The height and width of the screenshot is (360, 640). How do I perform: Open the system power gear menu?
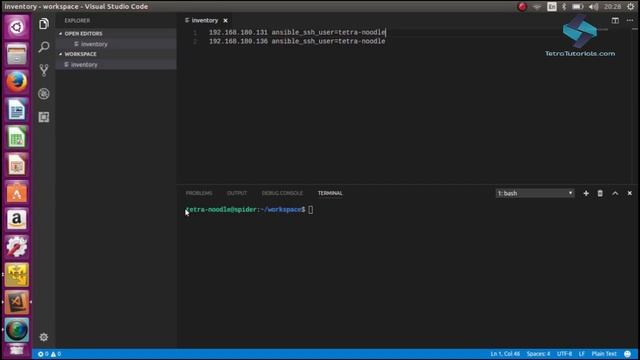[x=631, y=7]
